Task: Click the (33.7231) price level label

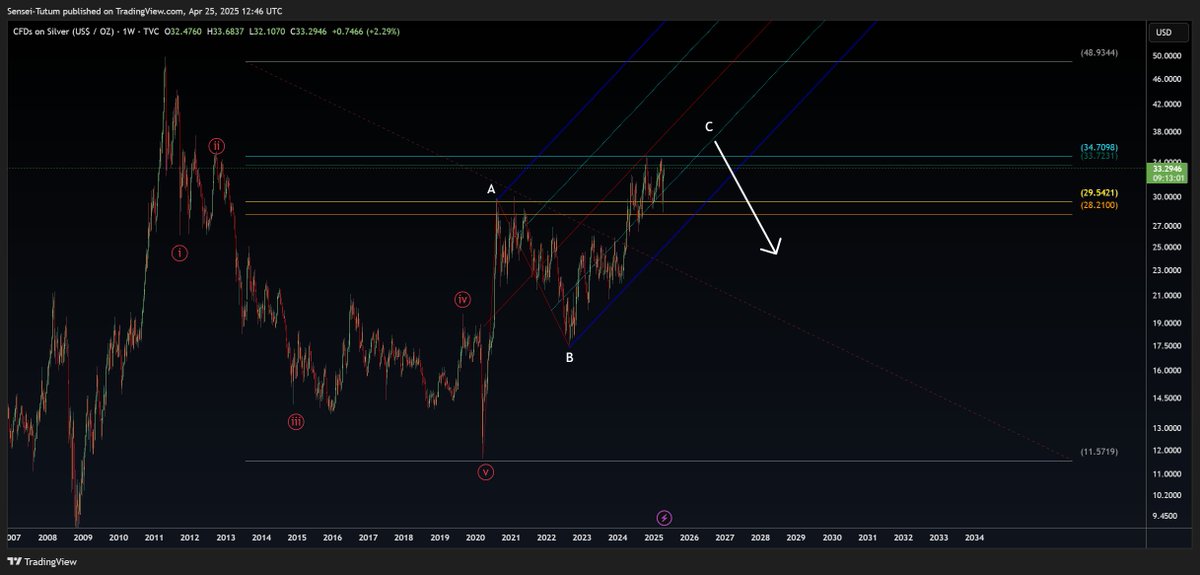Action: [1098, 156]
